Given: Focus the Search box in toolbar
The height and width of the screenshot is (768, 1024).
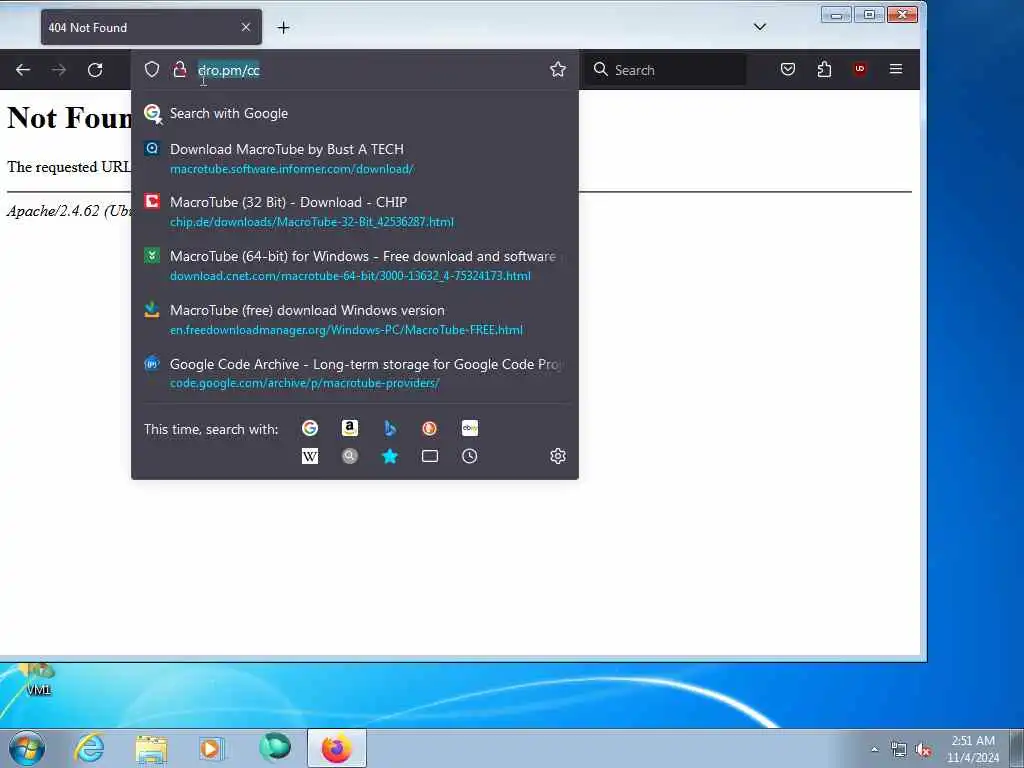Looking at the screenshot, I should tap(663, 70).
